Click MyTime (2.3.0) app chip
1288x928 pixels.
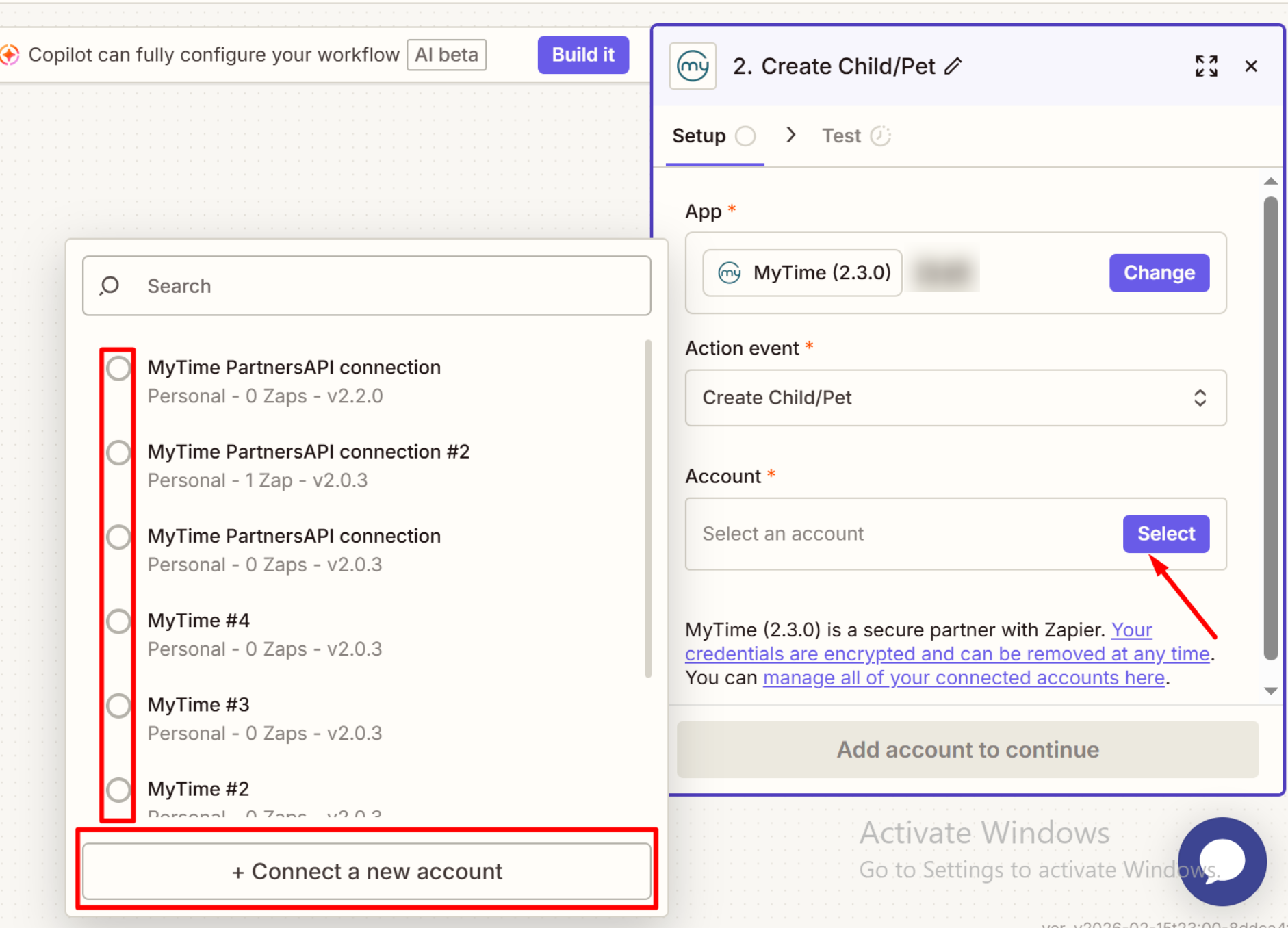click(x=803, y=273)
